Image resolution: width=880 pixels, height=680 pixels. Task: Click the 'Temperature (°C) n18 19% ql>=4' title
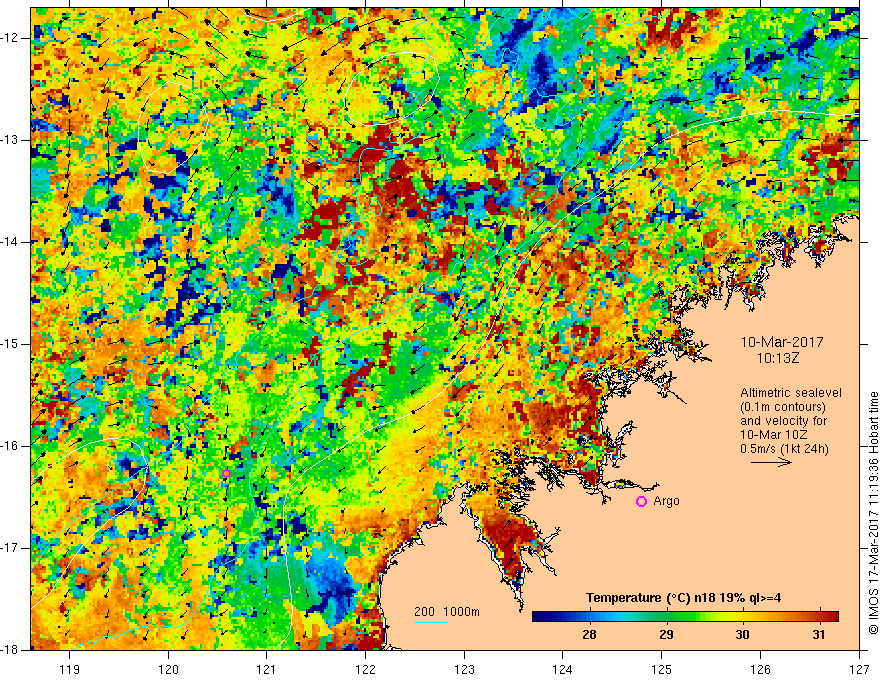tap(684, 598)
